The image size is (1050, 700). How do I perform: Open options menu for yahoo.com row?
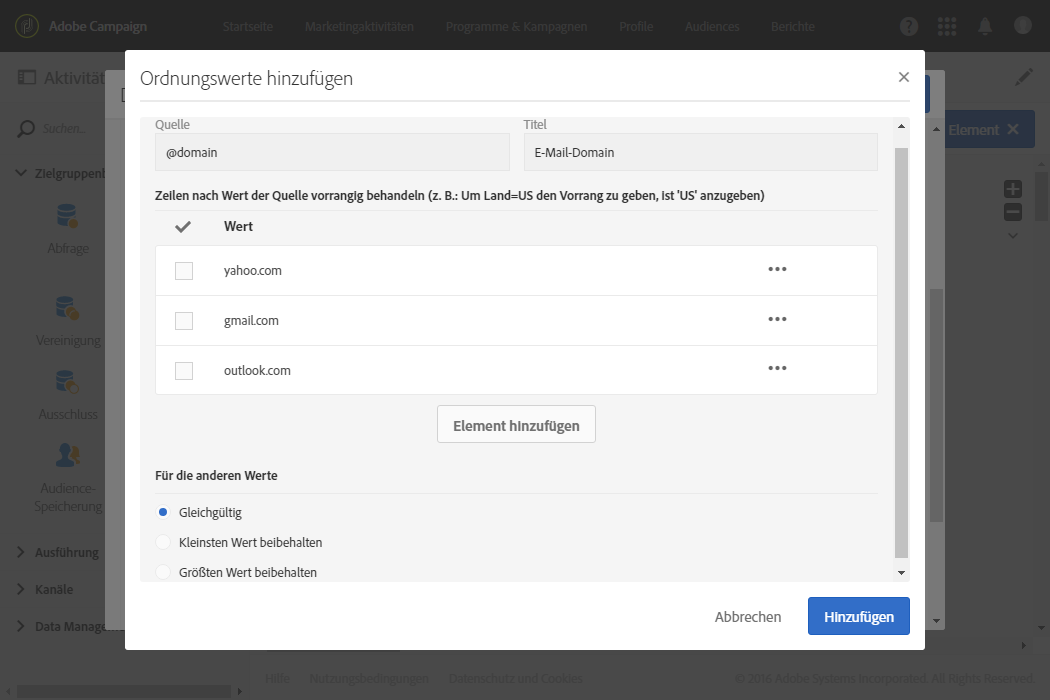point(777,269)
